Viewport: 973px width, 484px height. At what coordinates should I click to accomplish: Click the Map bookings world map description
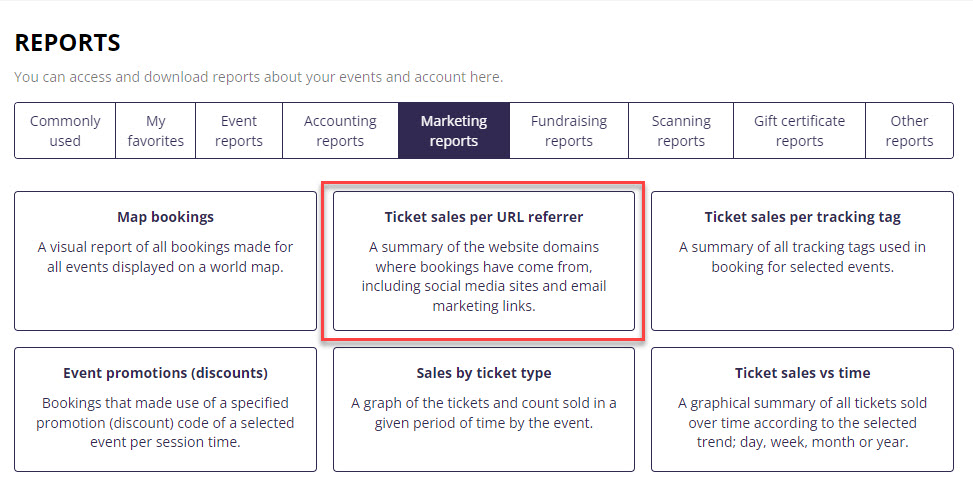pyautogui.click(x=165, y=257)
